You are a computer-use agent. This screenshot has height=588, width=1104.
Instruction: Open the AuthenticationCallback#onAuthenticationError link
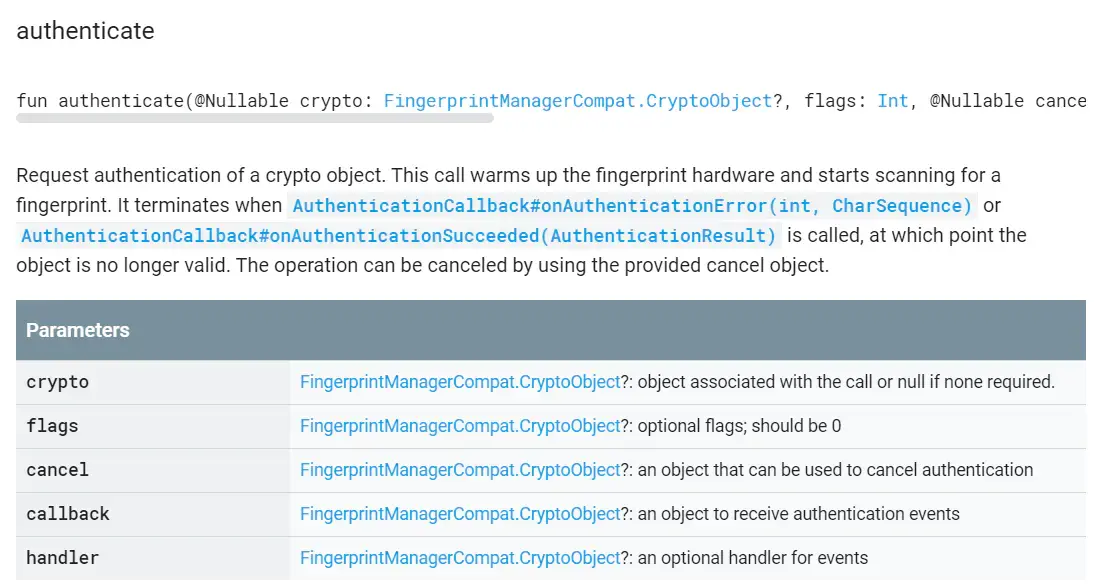click(632, 206)
